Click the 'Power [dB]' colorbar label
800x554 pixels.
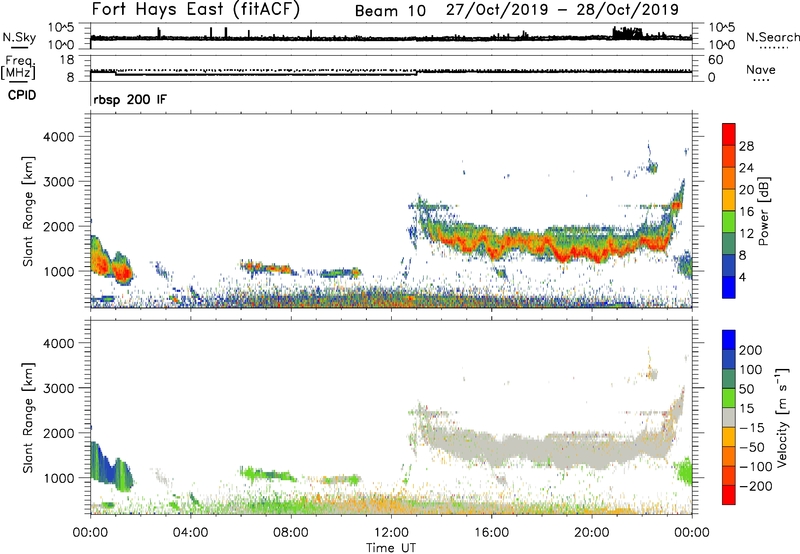763,211
